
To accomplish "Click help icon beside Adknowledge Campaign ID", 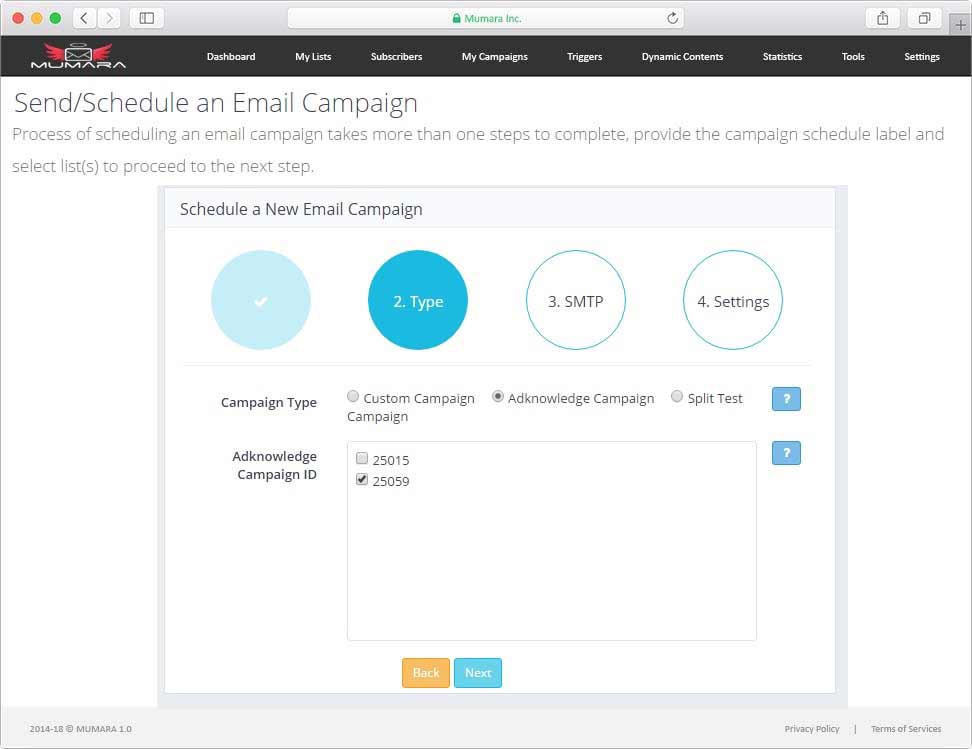I will pyautogui.click(x=786, y=453).
